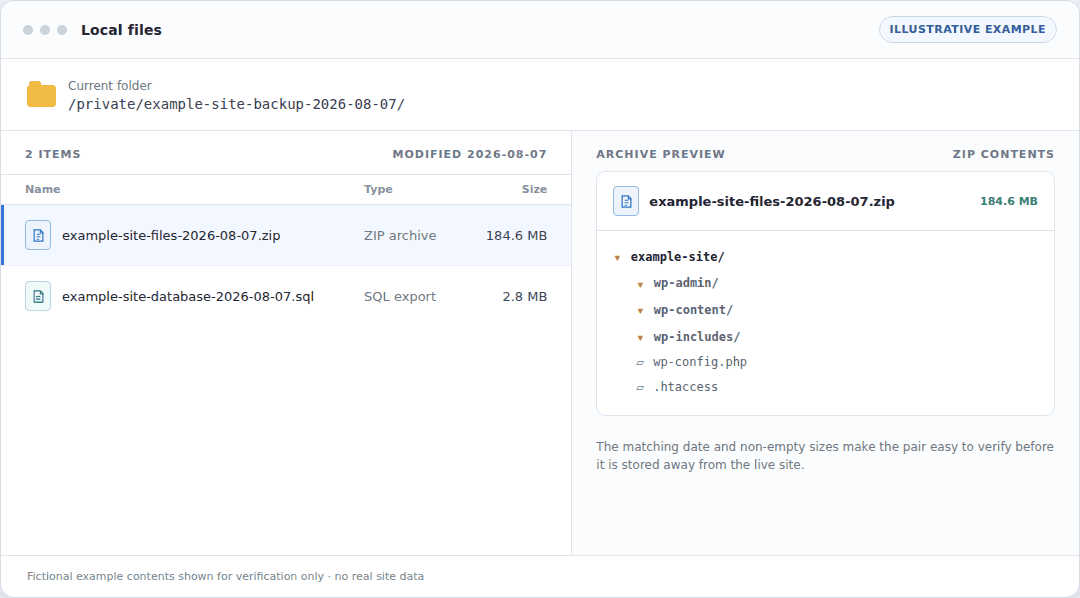Click the zip file icon in file list
This screenshot has height=598, width=1080.
(38, 235)
